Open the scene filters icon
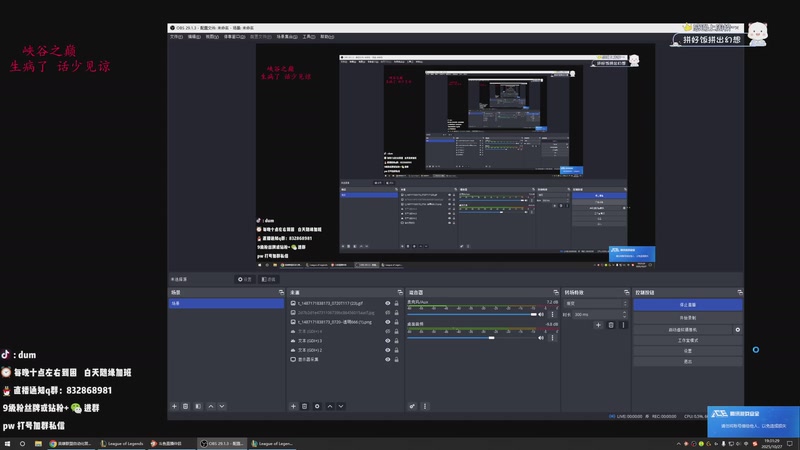The image size is (800, 450). click(x=198, y=406)
